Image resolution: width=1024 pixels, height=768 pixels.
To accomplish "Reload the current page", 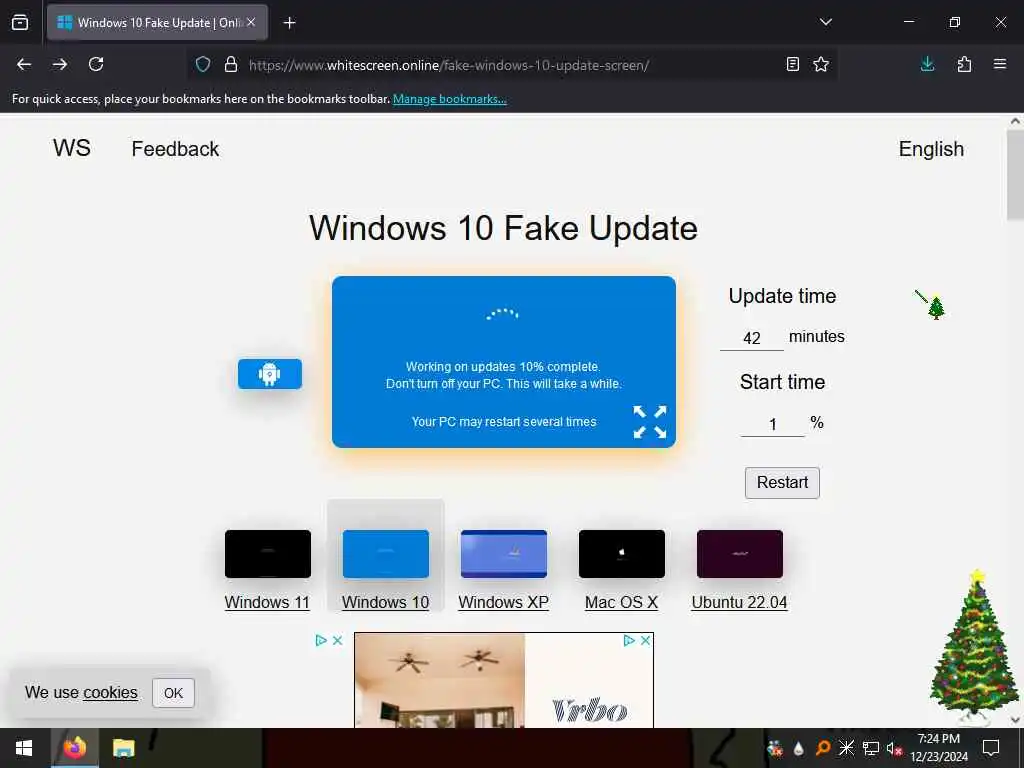I will pyautogui.click(x=96, y=64).
